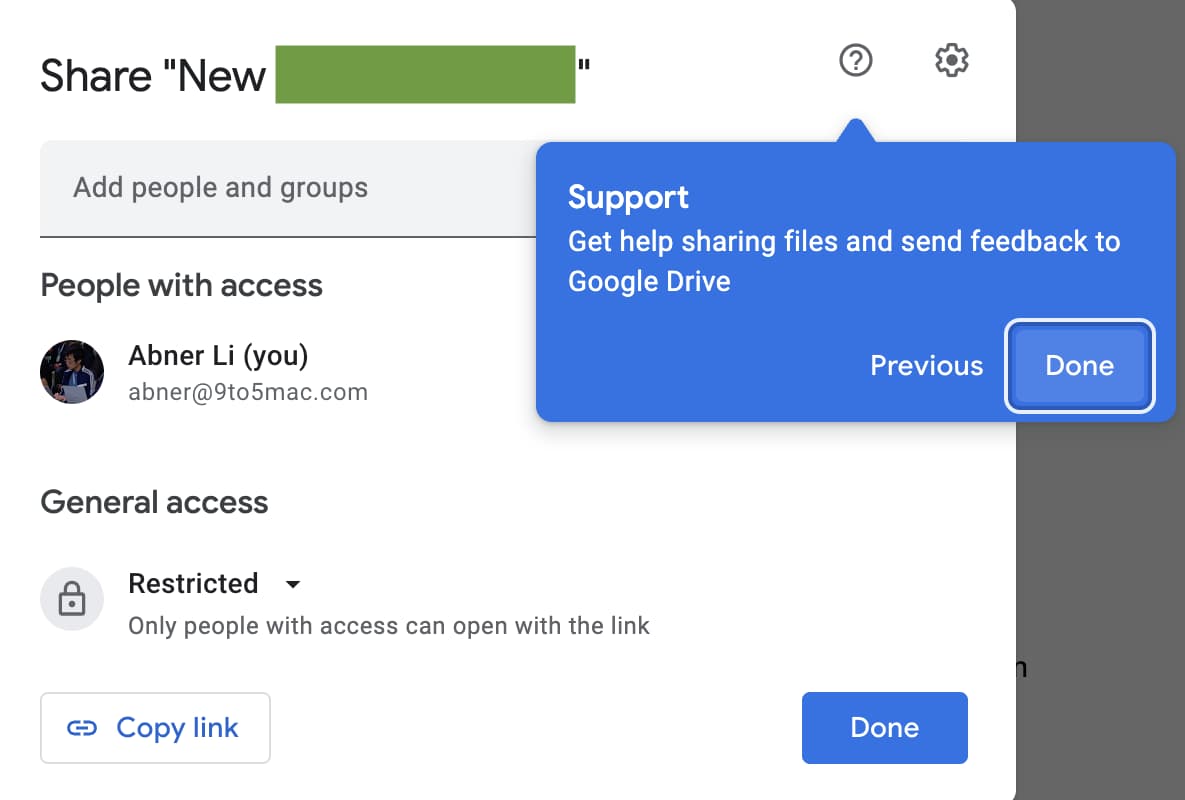Click the chain link icon in Copy link
This screenshot has height=800, width=1185.
click(x=81, y=728)
